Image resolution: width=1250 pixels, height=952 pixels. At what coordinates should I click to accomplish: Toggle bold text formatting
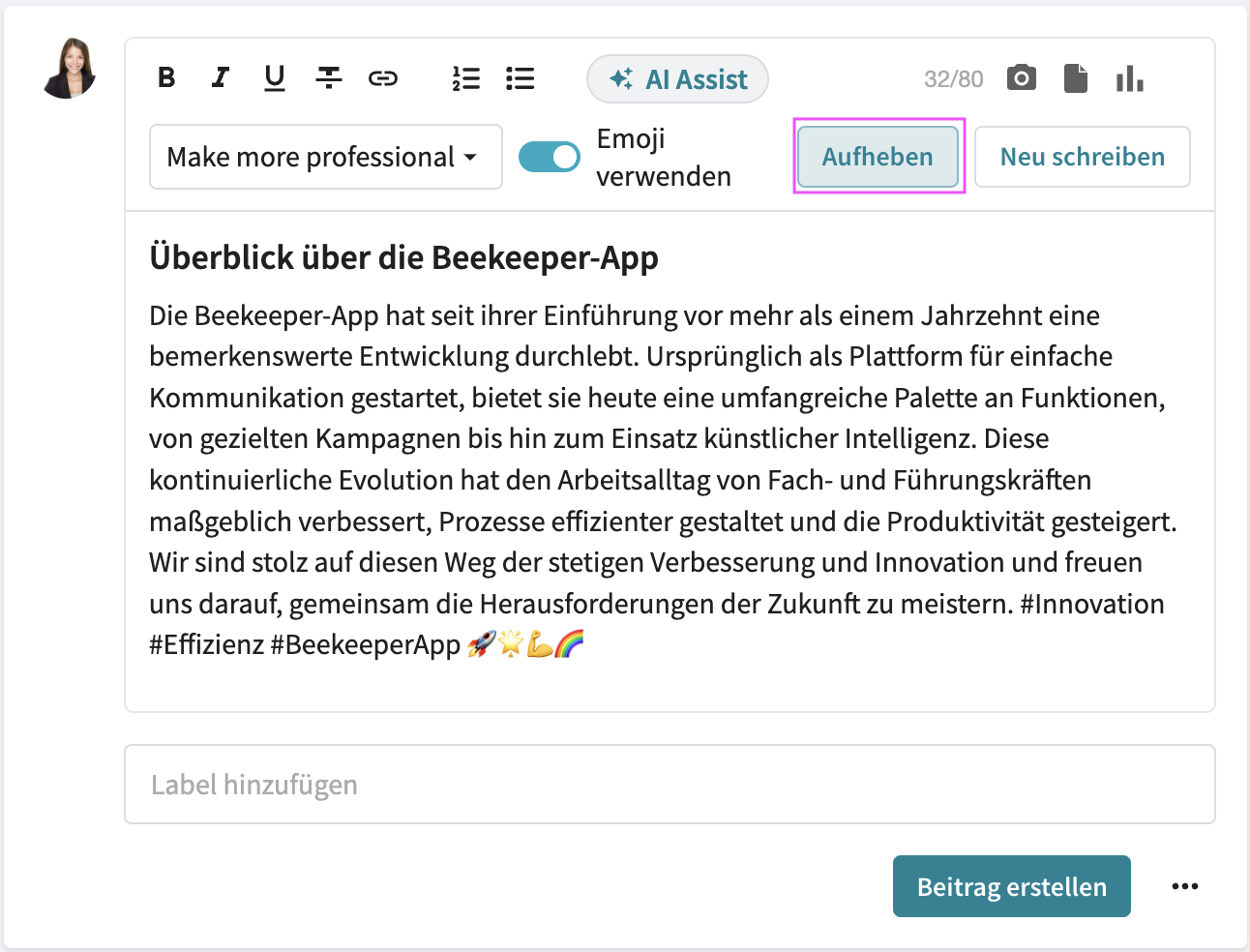pos(165,78)
